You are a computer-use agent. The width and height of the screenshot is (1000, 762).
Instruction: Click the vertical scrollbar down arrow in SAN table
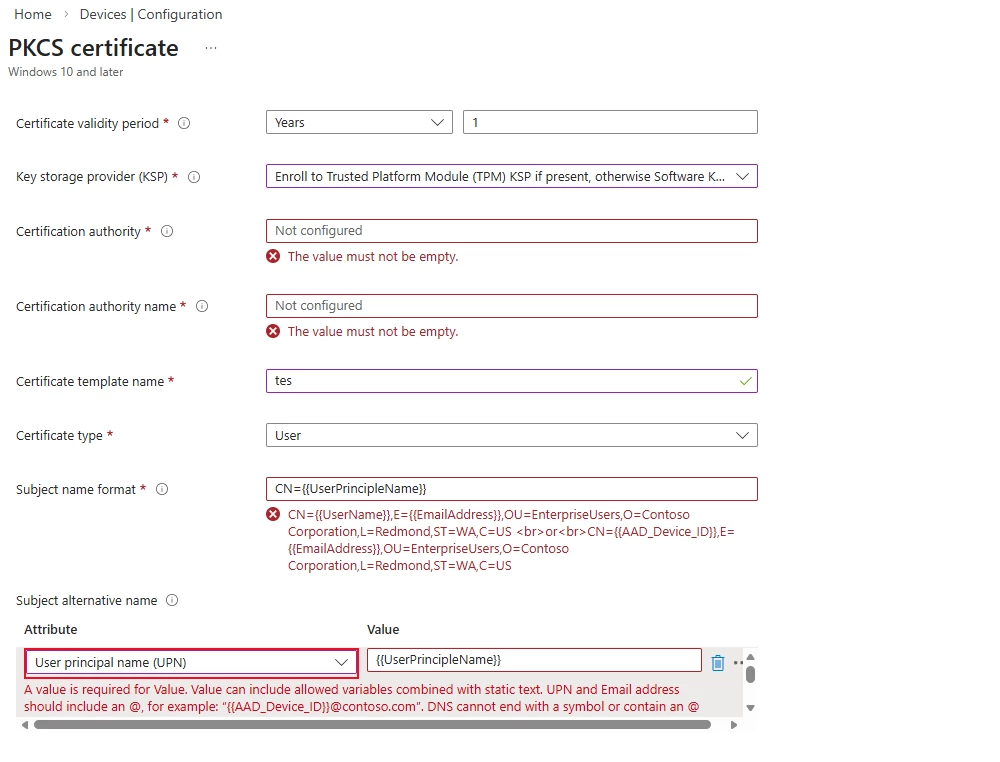pyautogui.click(x=751, y=708)
